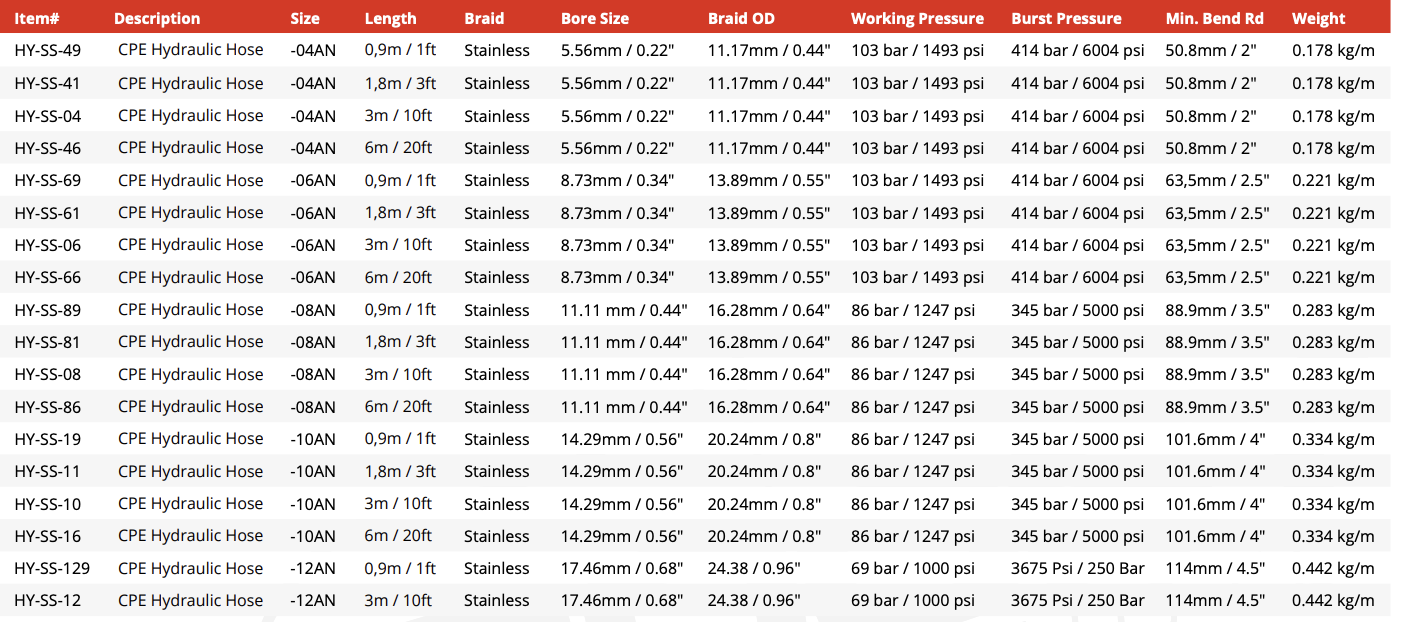
Task: Select item number HY-SS-49
Action: click(48, 50)
